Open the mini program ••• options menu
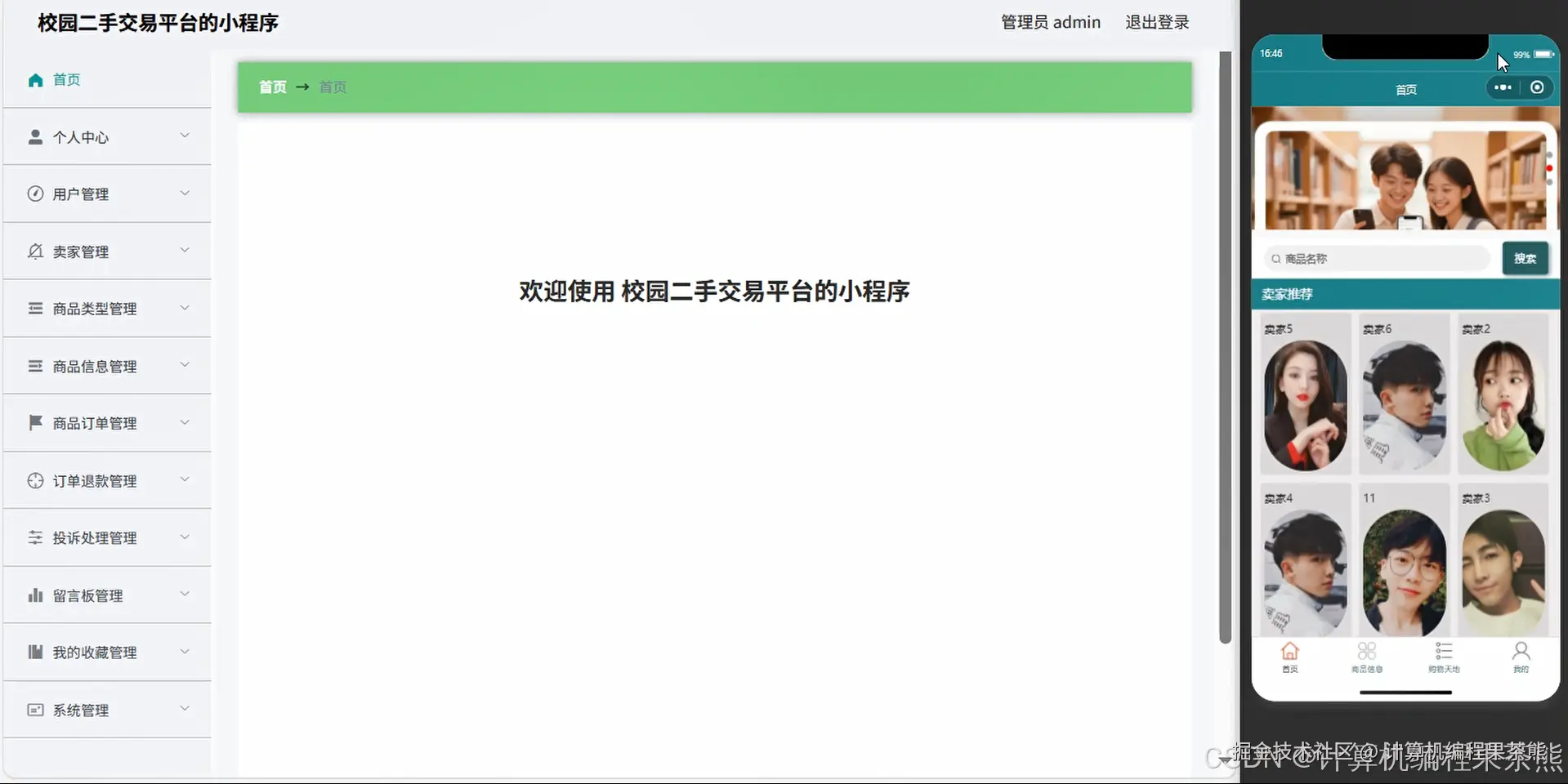1568x784 pixels. tap(1503, 87)
